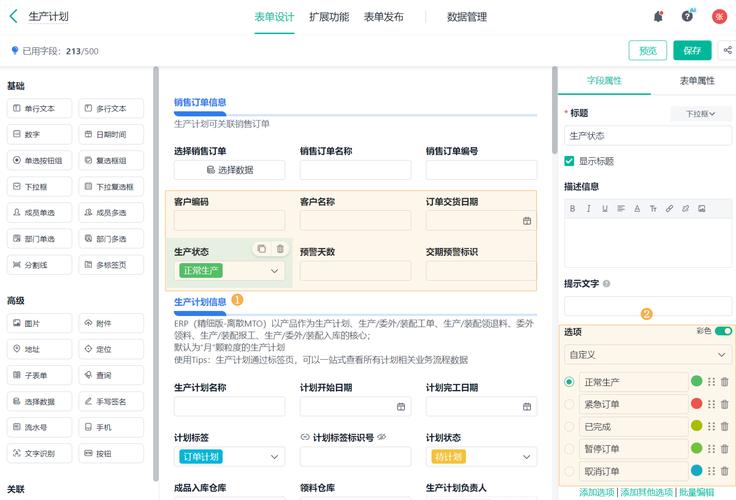This screenshot has width=736, height=500.
Task: Open the help question mark icon
Action: [687, 16]
